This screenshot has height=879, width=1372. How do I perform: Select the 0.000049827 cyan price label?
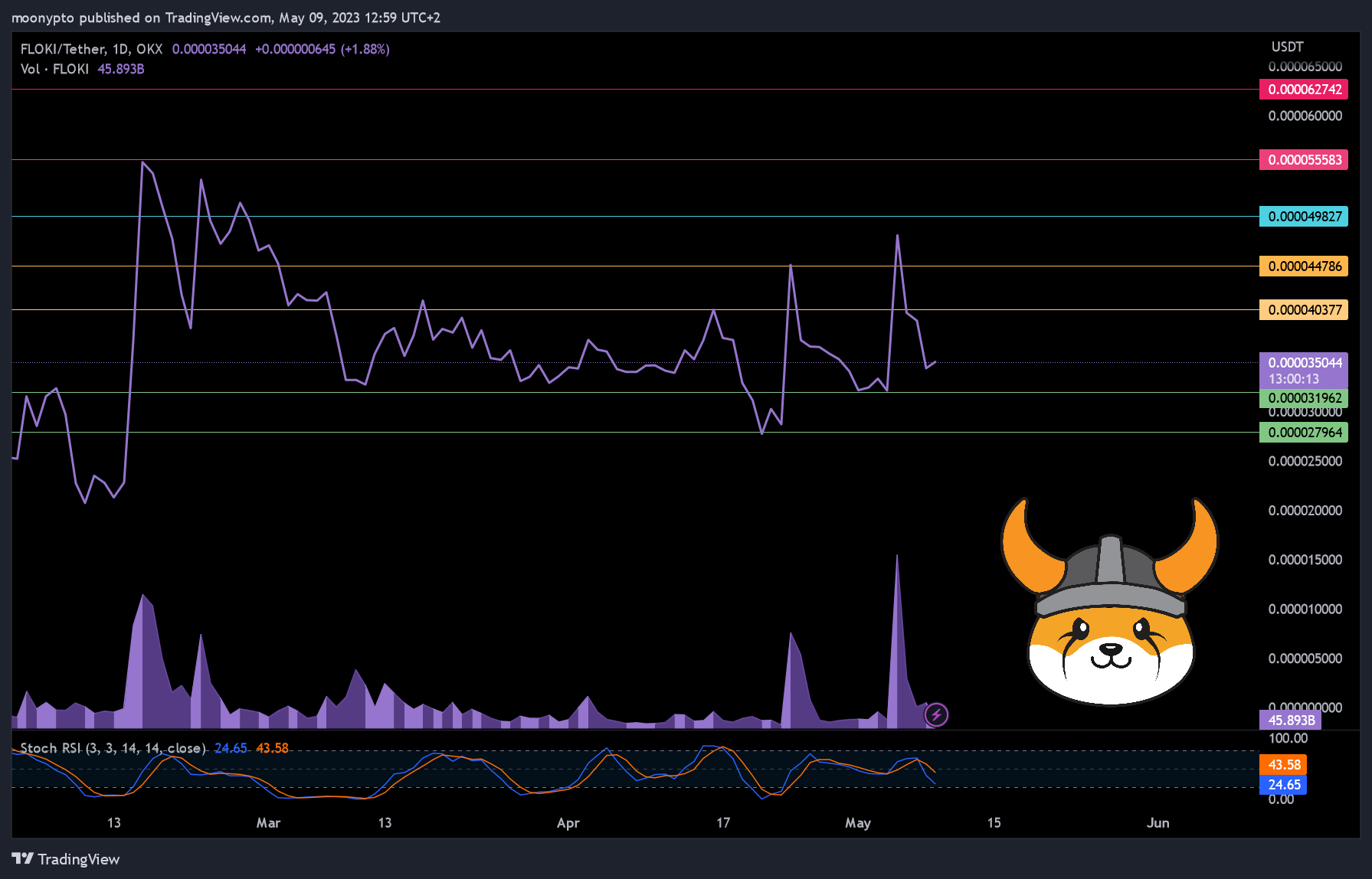click(1304, 217)
